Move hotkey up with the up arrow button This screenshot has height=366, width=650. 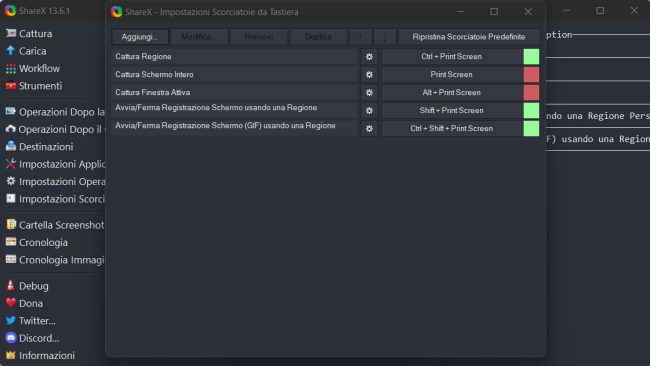pyautogui.click(x=360, y=37)
